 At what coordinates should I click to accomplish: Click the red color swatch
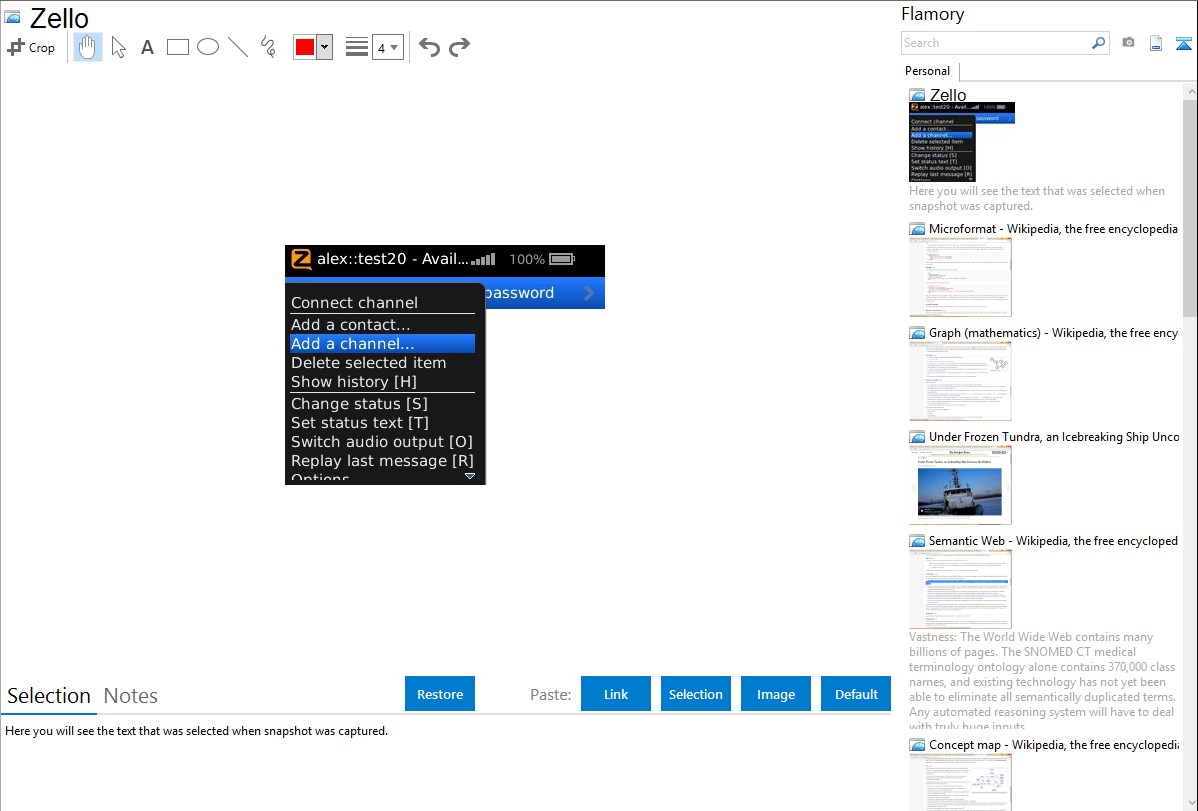tap(305, 47)
